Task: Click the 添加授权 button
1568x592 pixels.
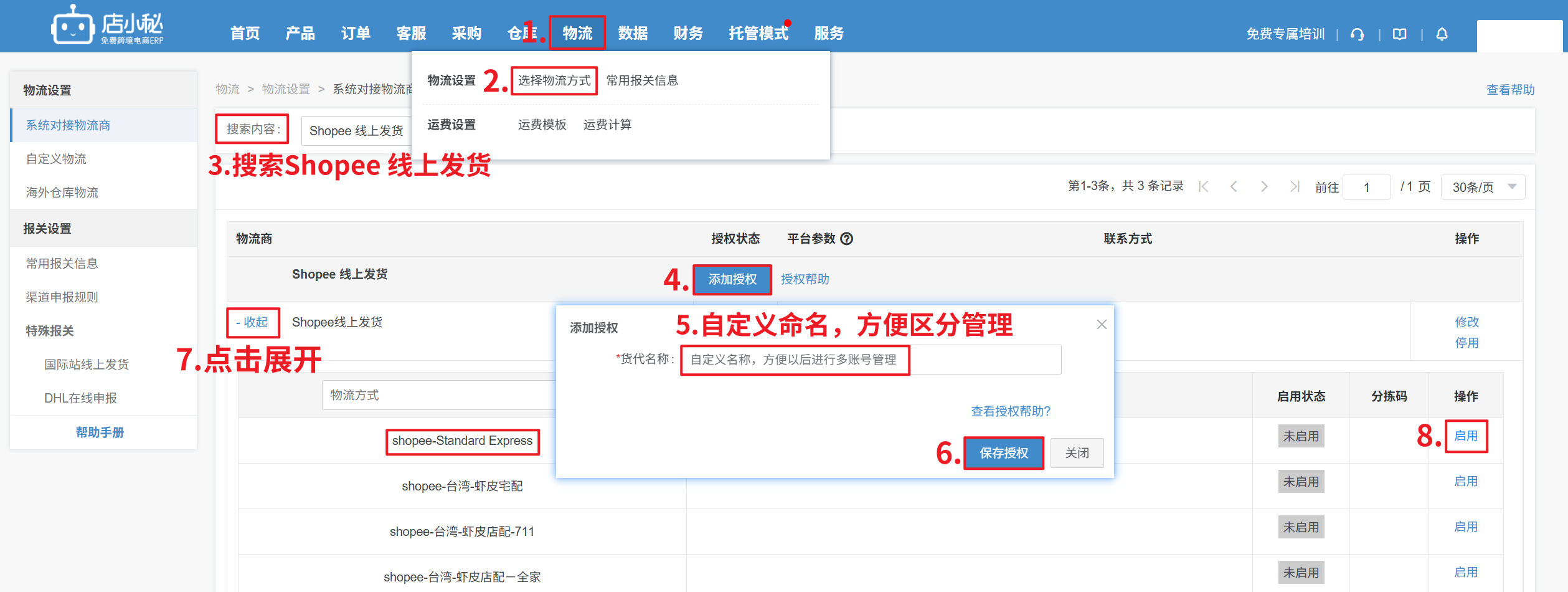Action: [x=732, y=279]
